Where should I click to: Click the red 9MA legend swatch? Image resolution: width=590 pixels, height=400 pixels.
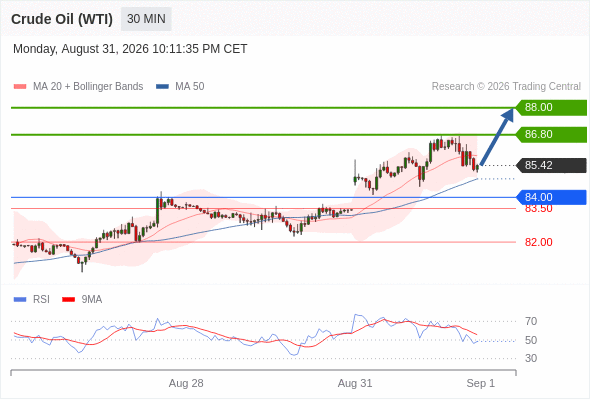[x=68, y=300]
